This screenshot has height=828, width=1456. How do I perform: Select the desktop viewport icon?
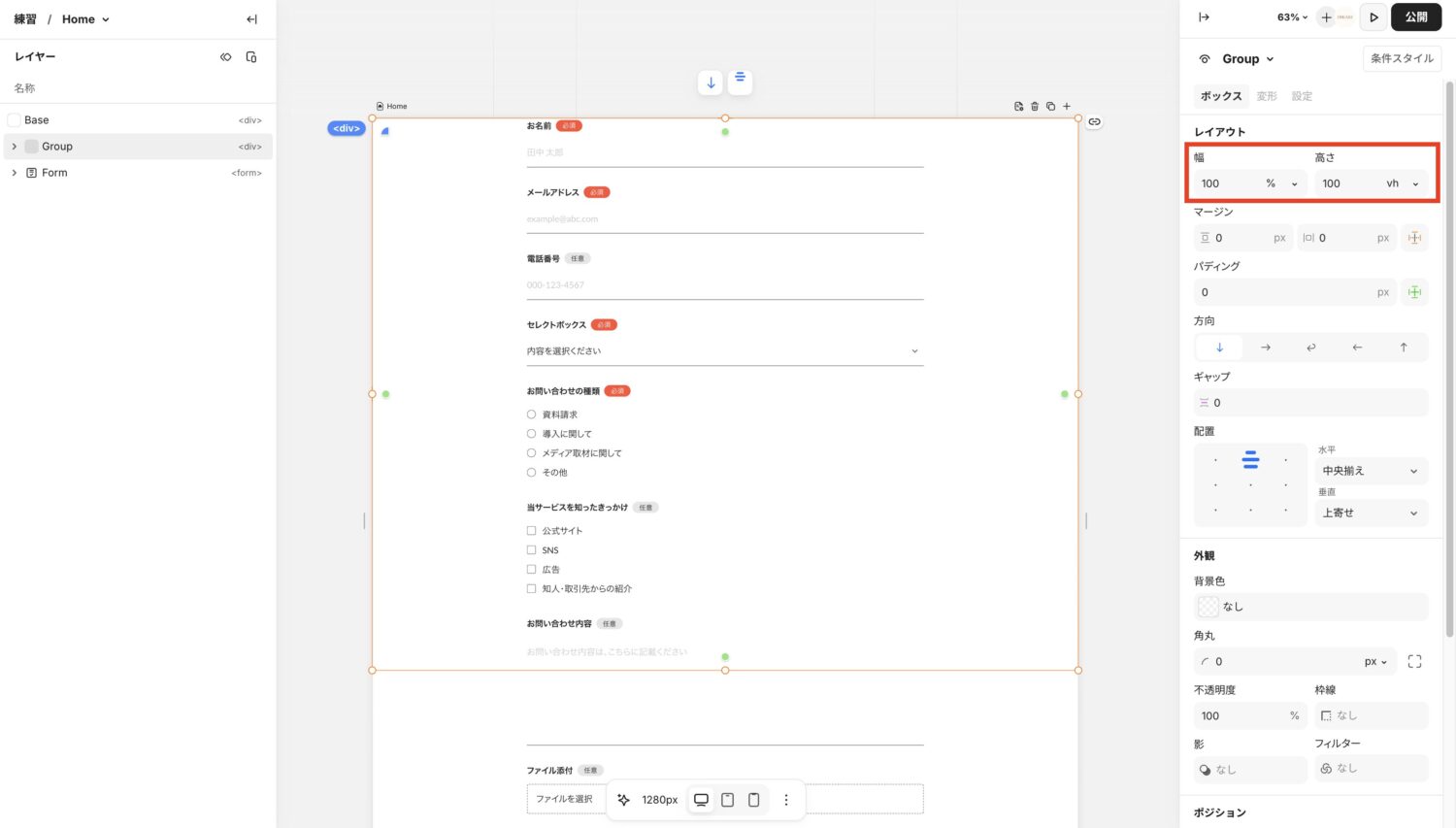pos(701,800)
